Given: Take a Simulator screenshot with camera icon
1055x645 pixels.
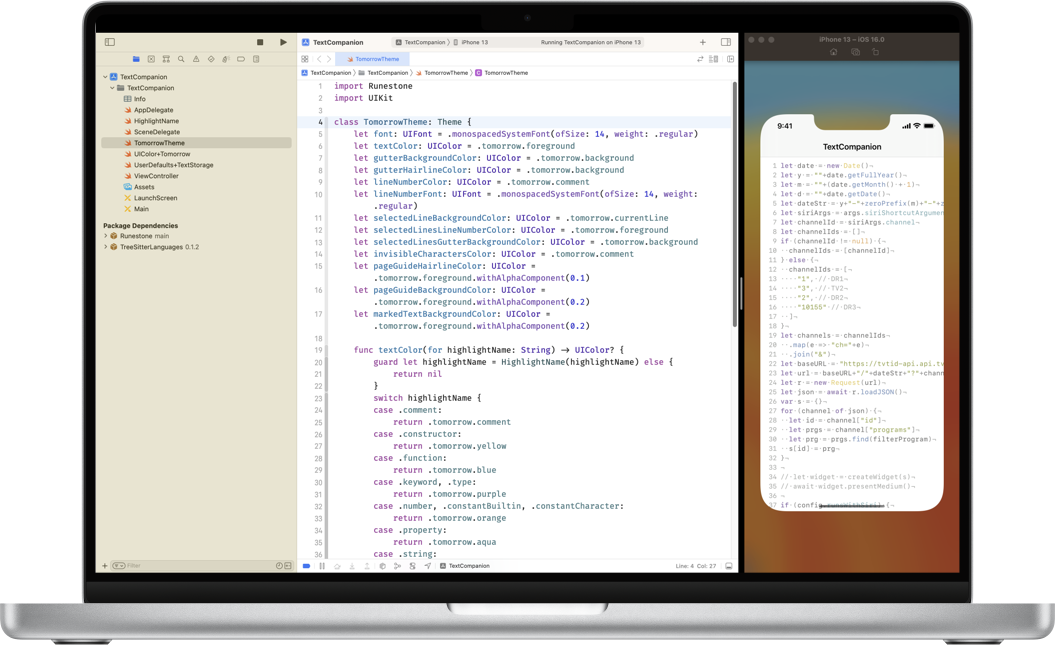Looking at the screenshot, I should (855, 52).
